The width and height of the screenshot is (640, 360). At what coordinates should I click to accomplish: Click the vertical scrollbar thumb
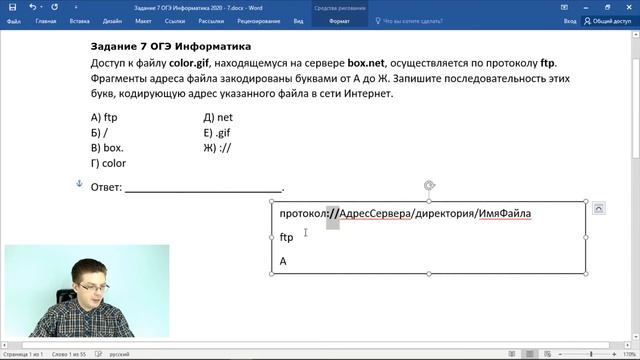[x=636, y=108]
